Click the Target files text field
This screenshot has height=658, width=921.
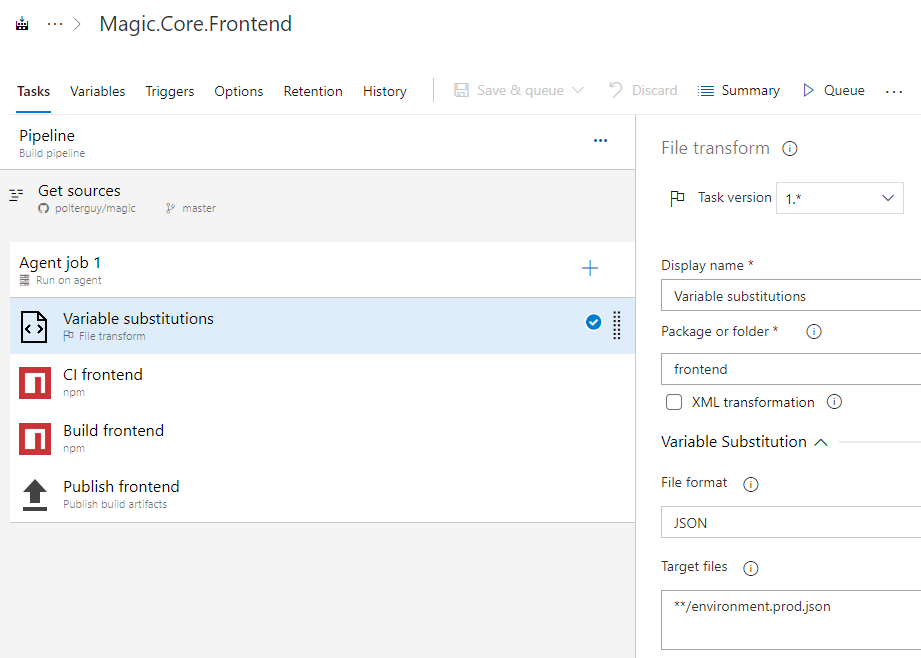click(x=790, y=620)
